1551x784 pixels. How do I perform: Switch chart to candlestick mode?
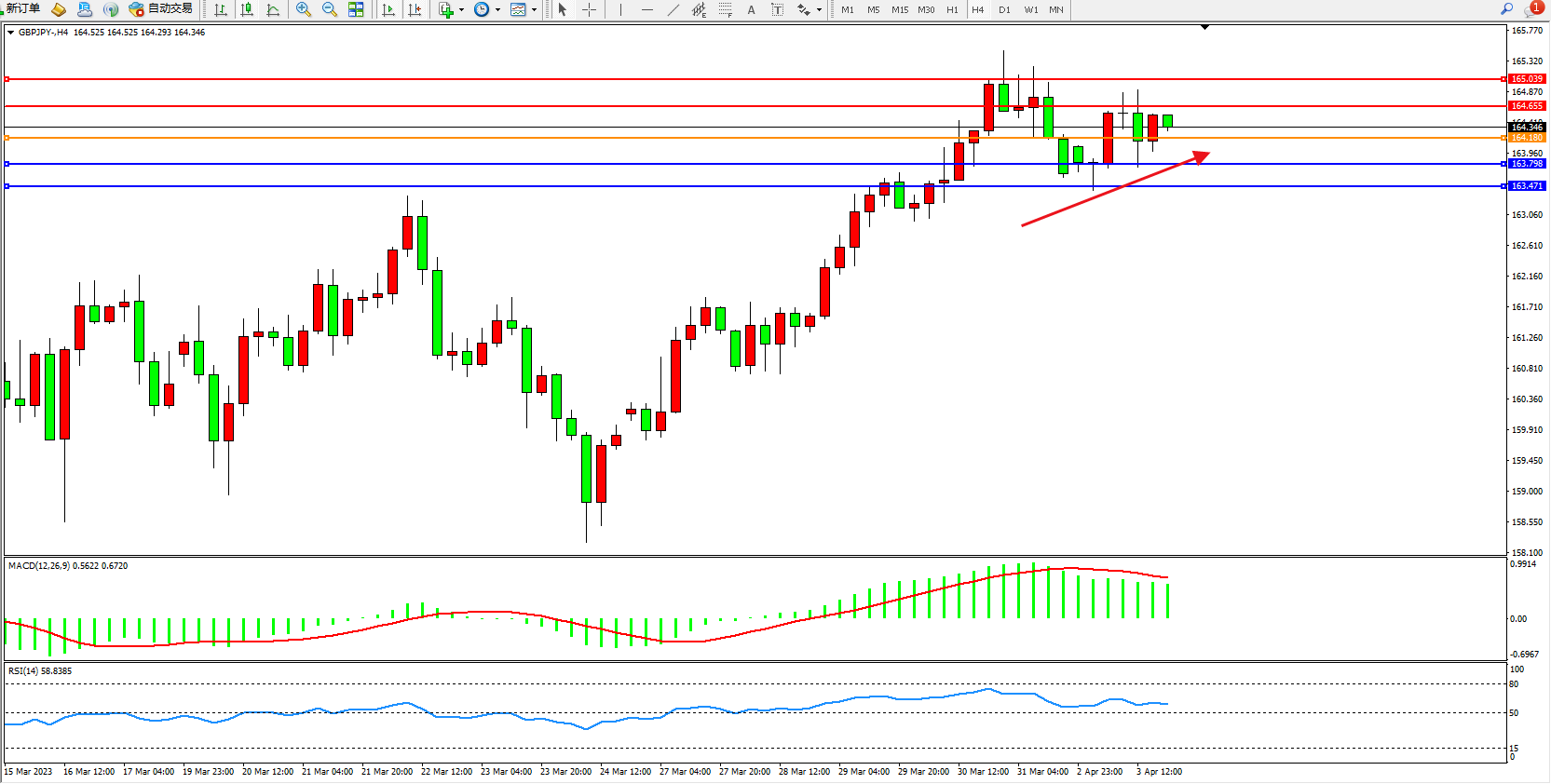[247, 9]
